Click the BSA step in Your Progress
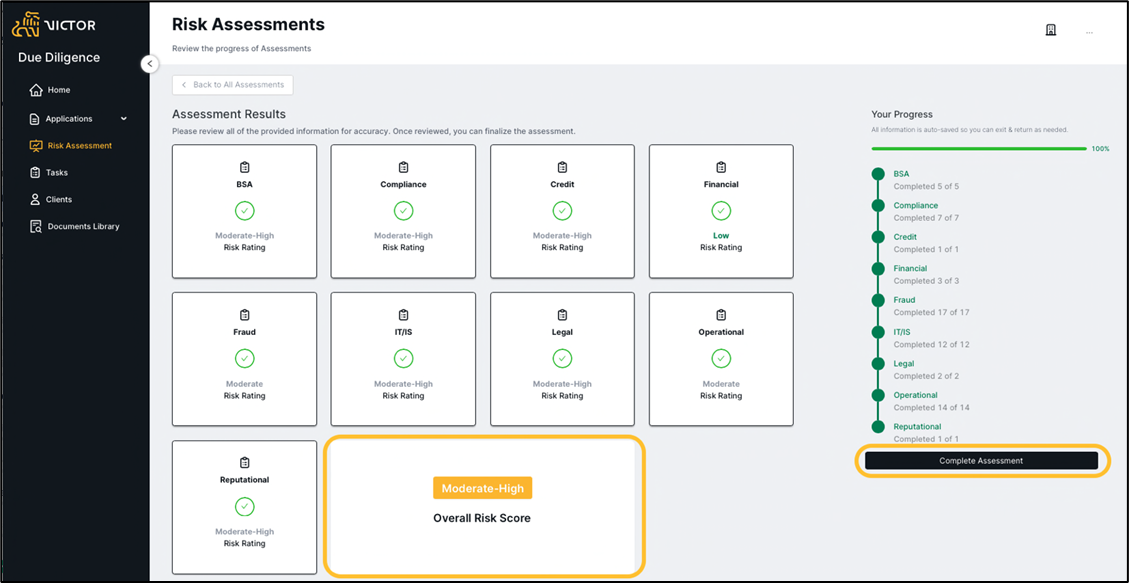The height and width of the screenshot is (583, 1129). coord(901,174)
